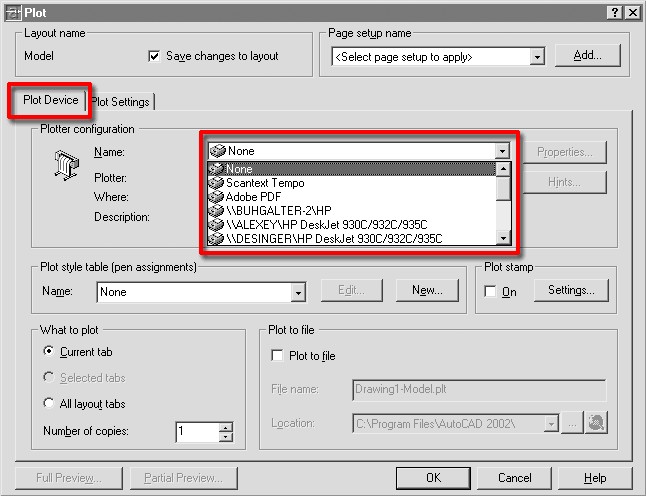Click the printer icon beside Scantext Tempo

[216, 183]
